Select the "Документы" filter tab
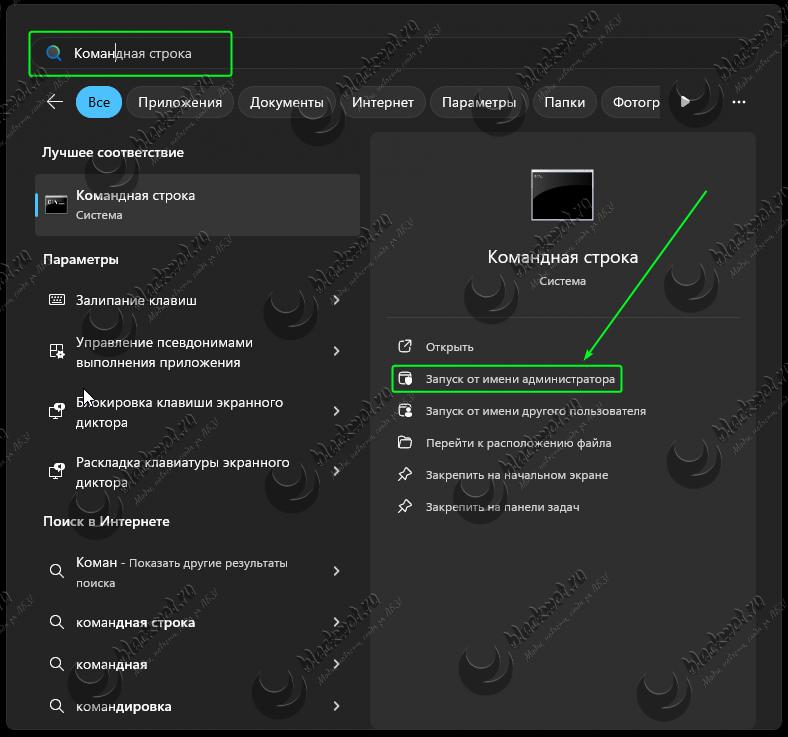Image resolution: width=788 pixels, height=737 pixels. 286,102
